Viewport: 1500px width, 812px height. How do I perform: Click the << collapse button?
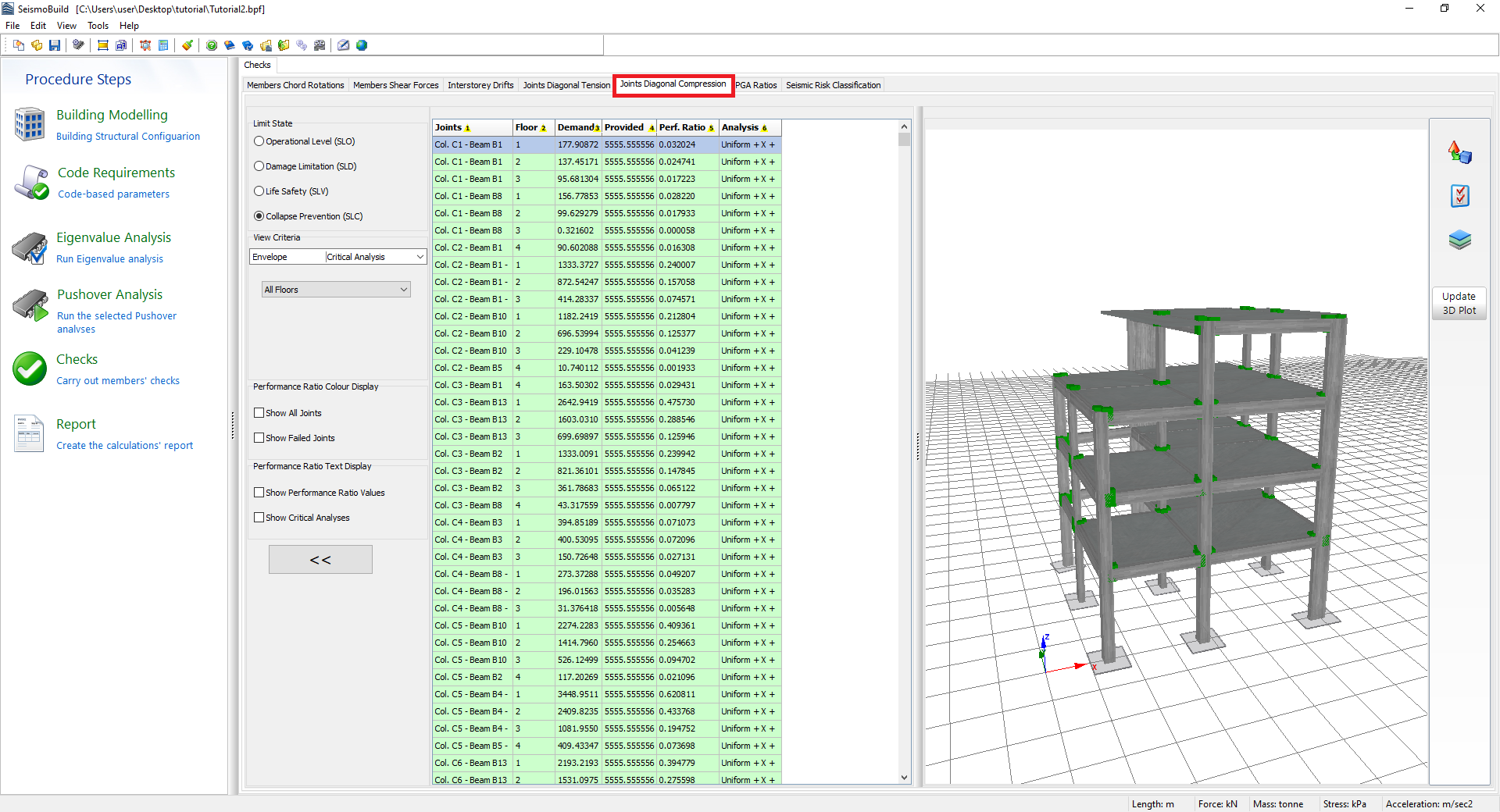[x=320, y=560]
